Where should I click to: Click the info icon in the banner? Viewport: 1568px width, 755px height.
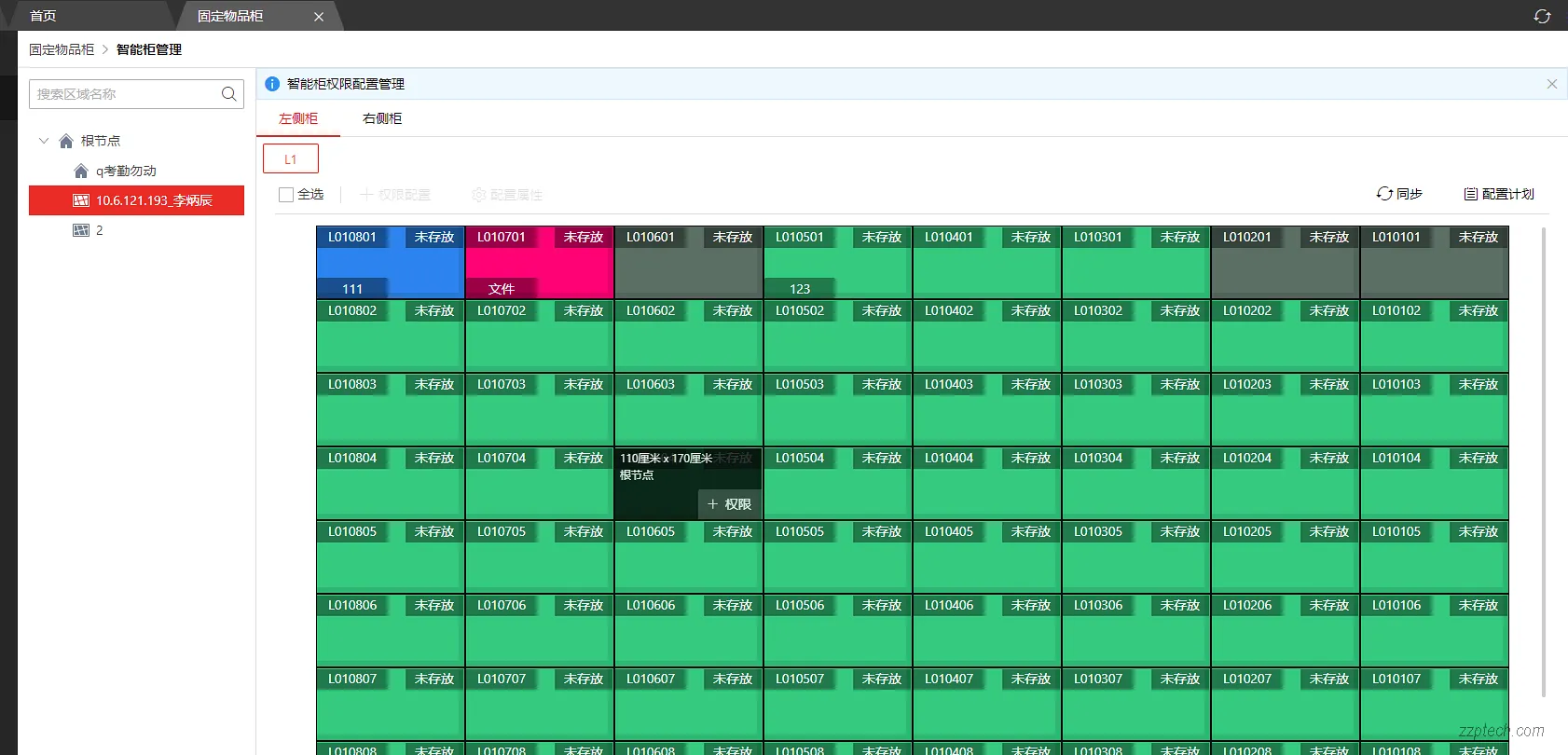272,84
